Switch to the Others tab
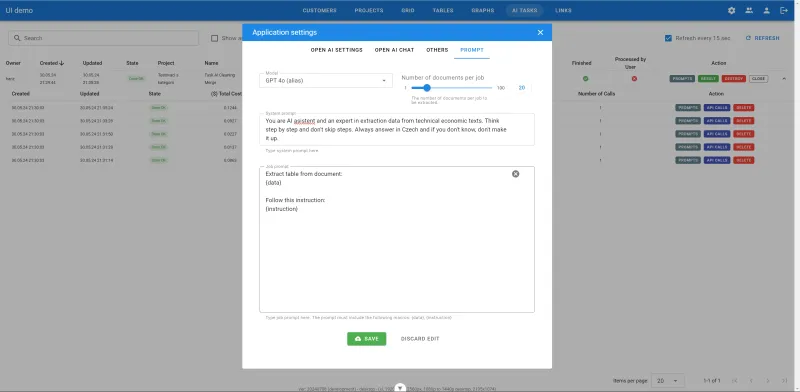The height and width of the screenshot is (392, 800). 437,50
